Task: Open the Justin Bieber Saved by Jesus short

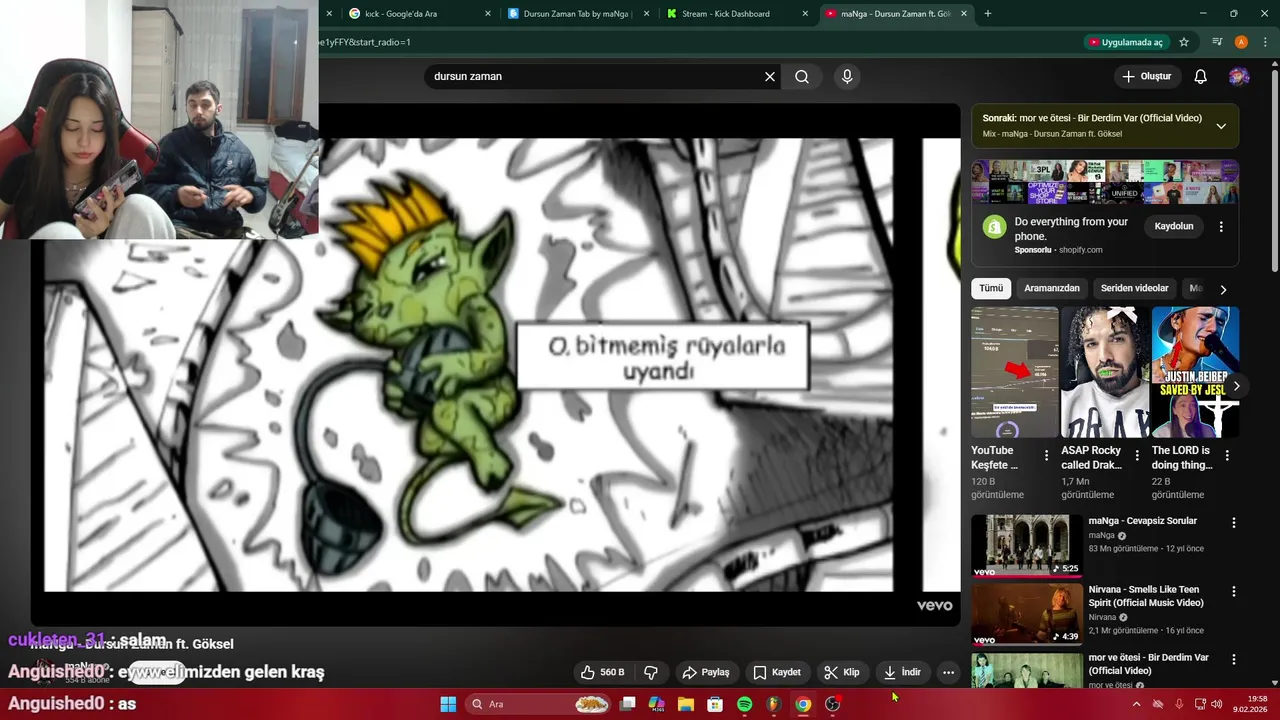Action: pyautogui.click(x=1195, y=372)
